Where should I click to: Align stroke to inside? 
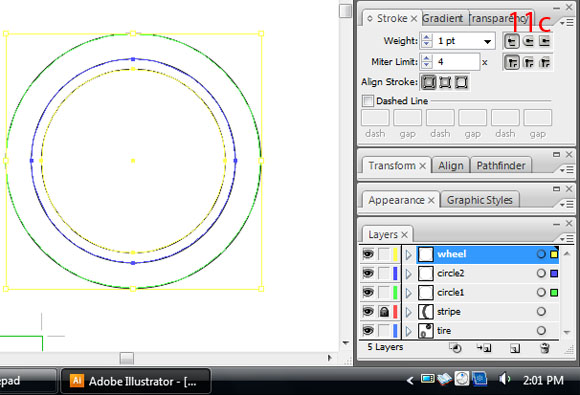[445, 82]
